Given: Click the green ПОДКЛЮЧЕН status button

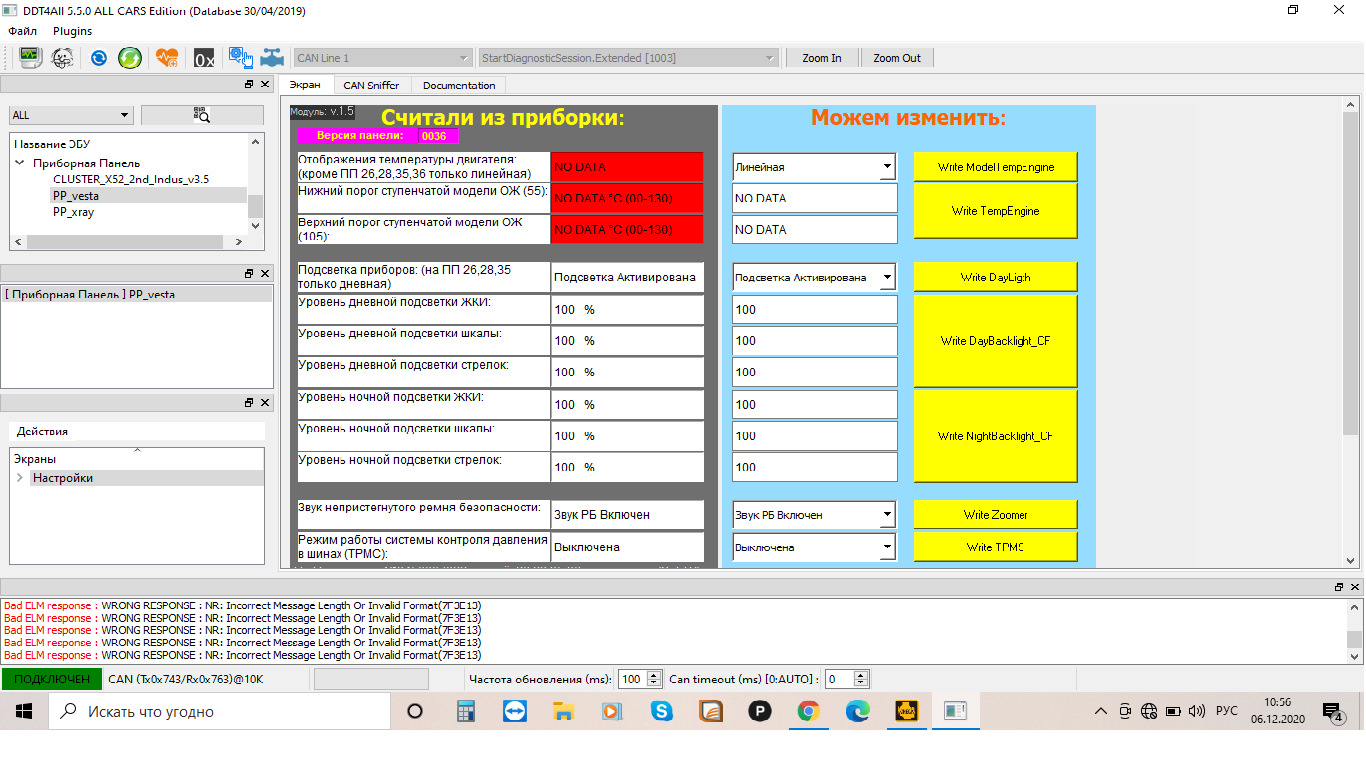Looking at the screenshot, I should [52, 679].
